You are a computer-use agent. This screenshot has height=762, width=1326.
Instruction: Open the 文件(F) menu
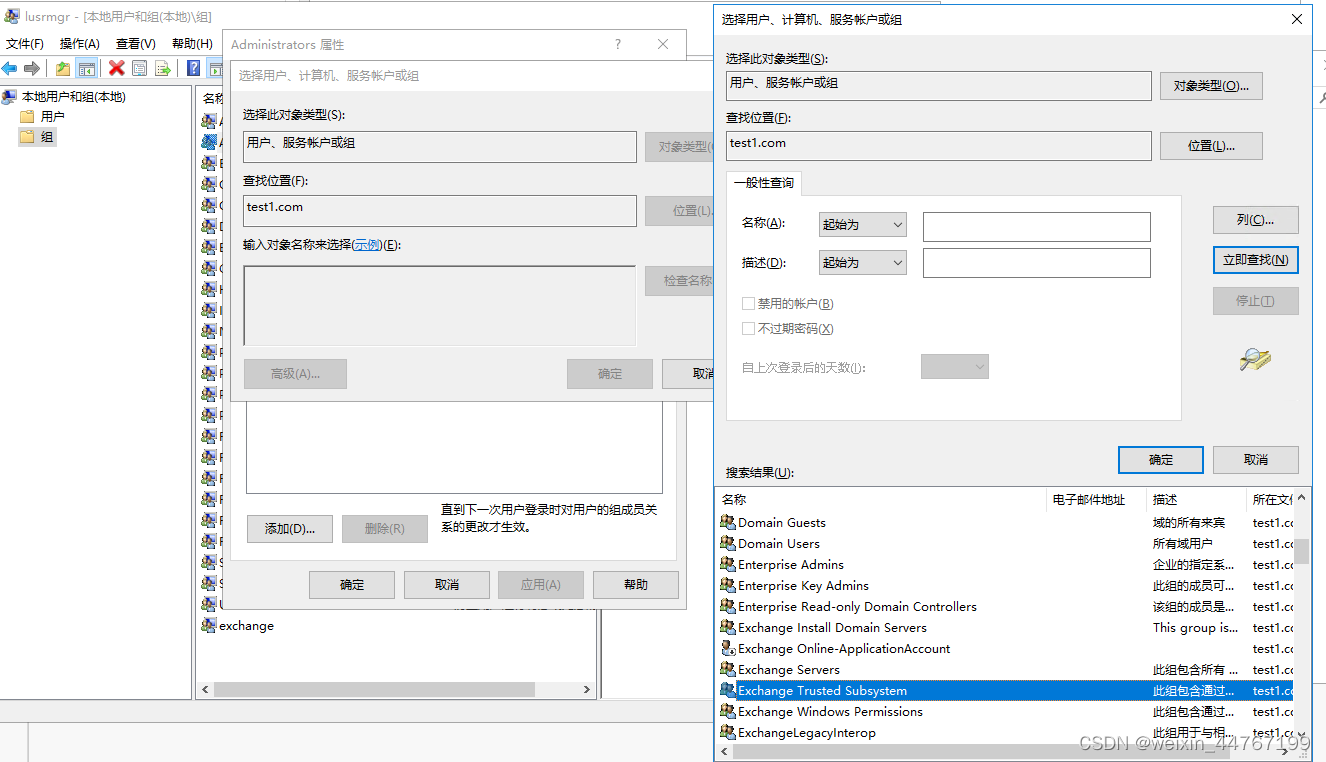coord(25,44)
